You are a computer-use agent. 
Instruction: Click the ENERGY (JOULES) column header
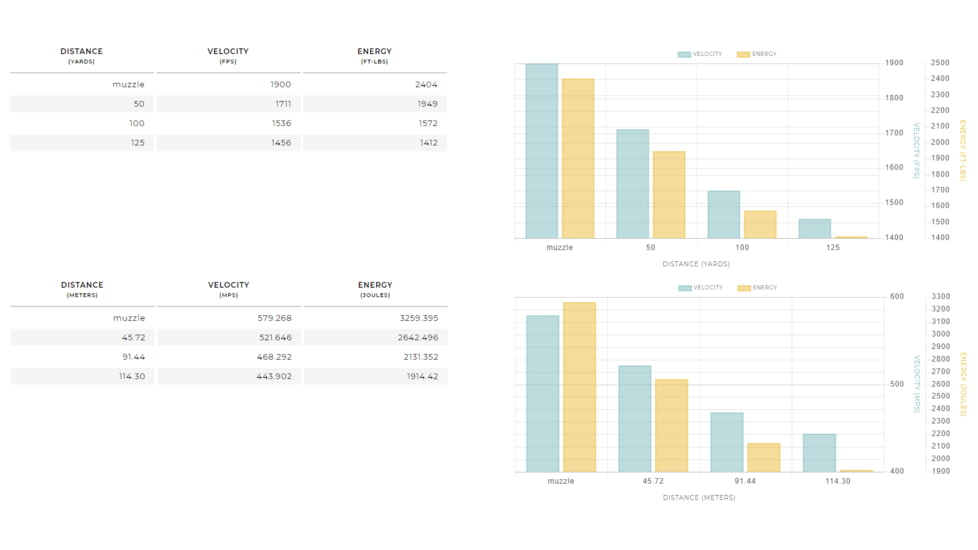(375, 289)
